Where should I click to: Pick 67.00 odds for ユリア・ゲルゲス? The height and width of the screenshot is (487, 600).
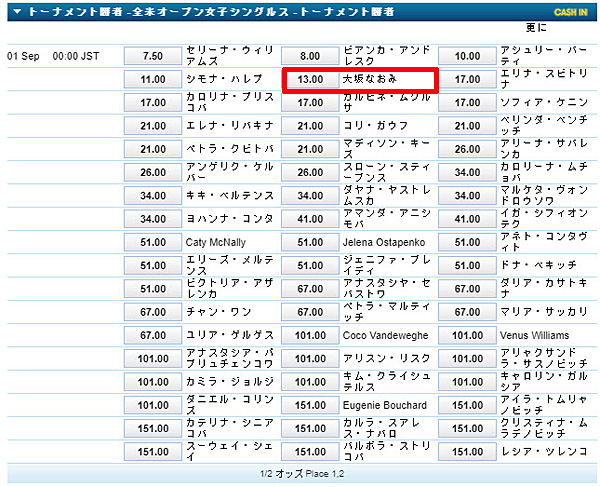click(153, 336)
